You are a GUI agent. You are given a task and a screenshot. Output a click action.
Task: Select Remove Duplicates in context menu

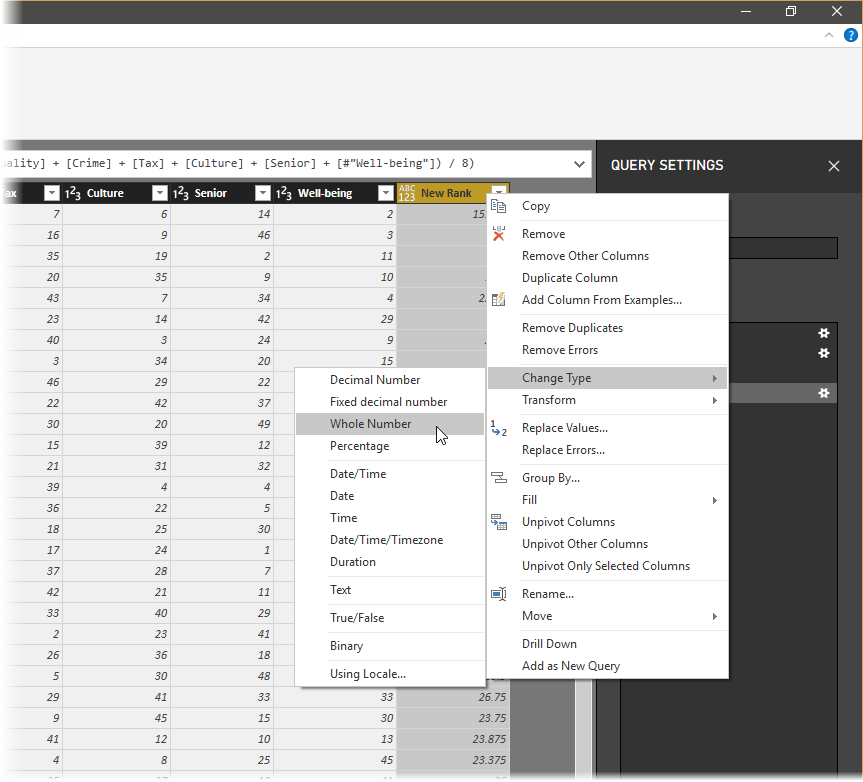572,328
